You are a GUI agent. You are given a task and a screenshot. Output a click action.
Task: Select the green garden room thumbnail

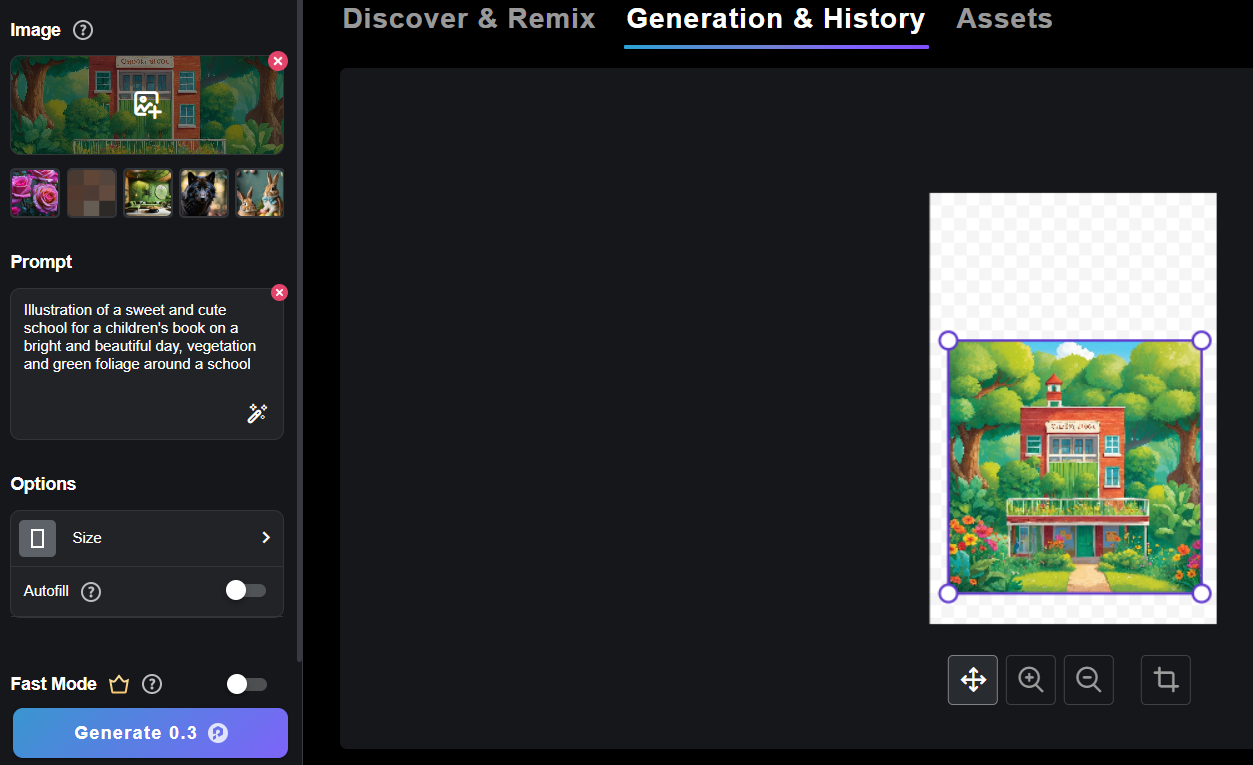148,193
